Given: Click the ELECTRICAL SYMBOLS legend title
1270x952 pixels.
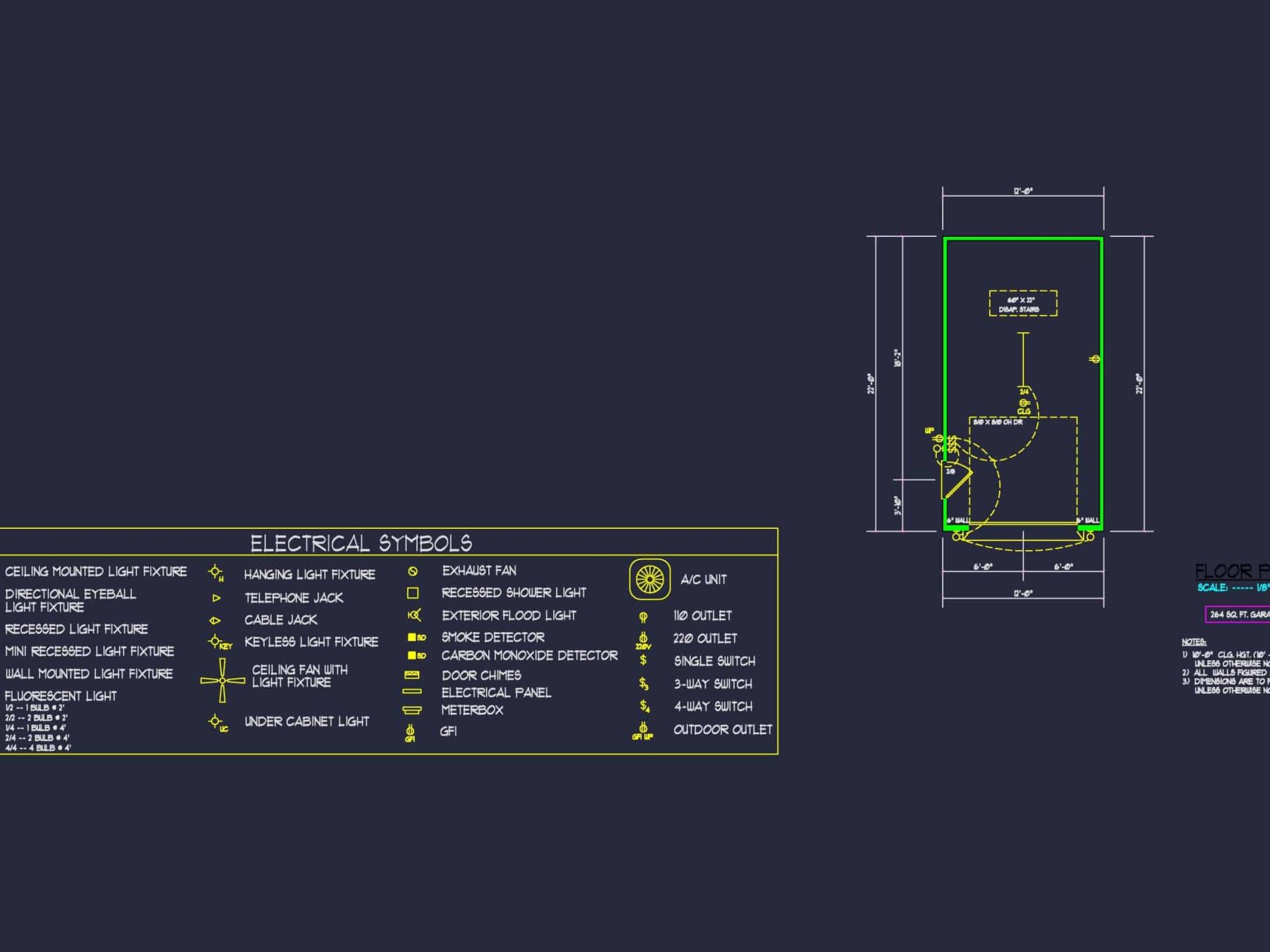Looking at the screenshot, I should point(361,543).
